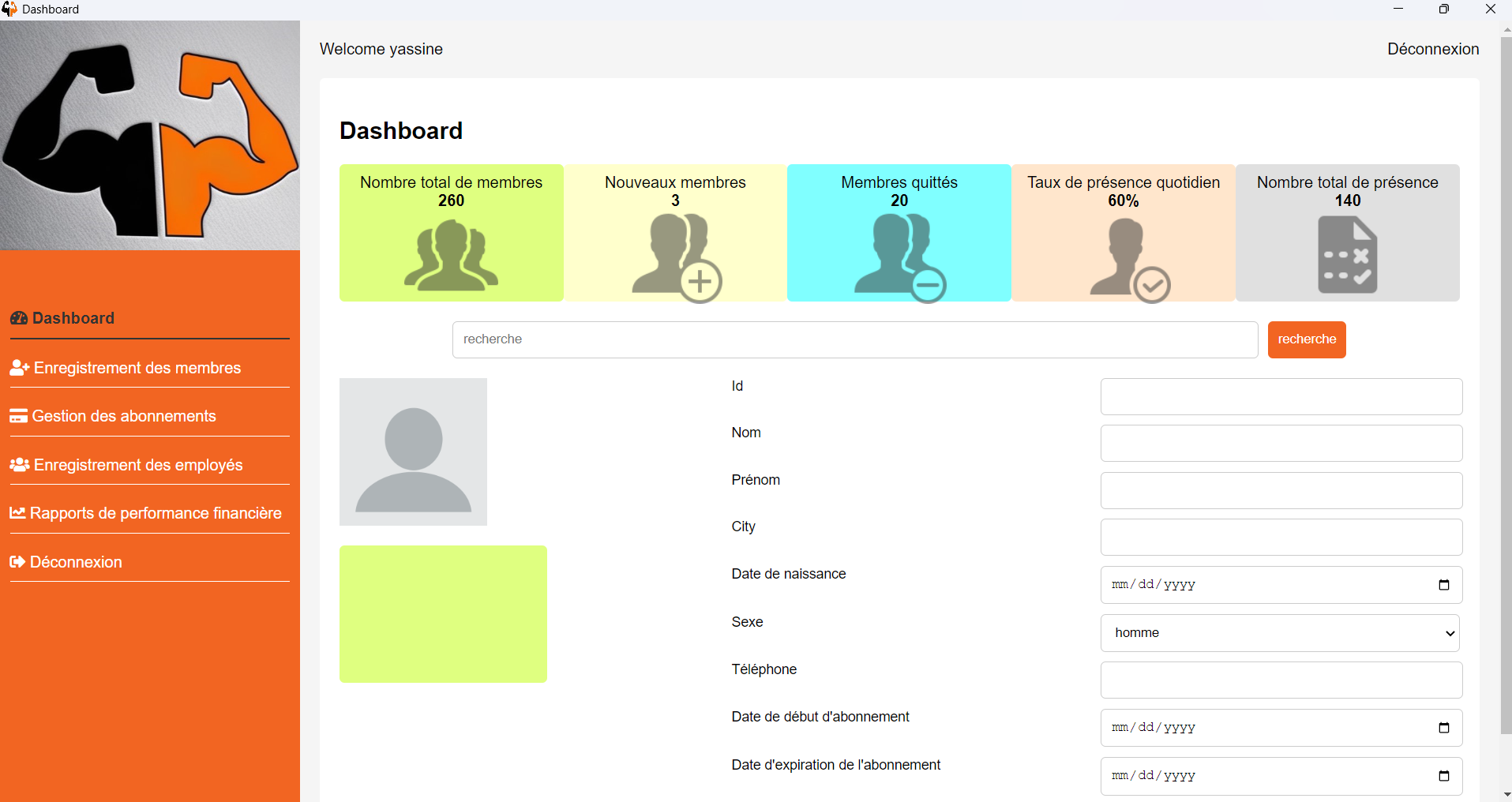Click the Gestion des abonnements card icon
Screen dimensions: 1512x802
18,416
